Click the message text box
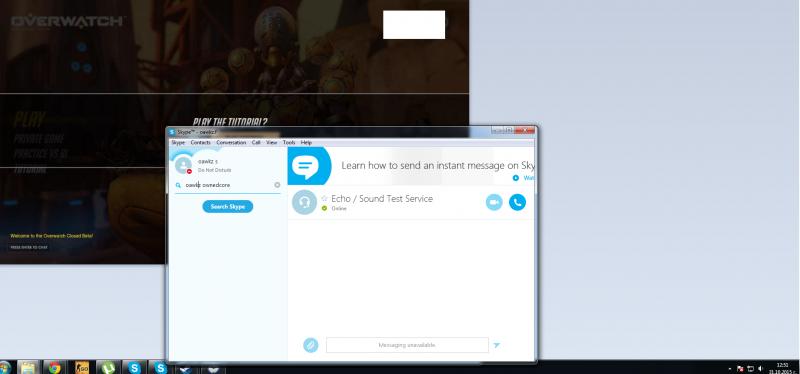 [x=407, y=345]
